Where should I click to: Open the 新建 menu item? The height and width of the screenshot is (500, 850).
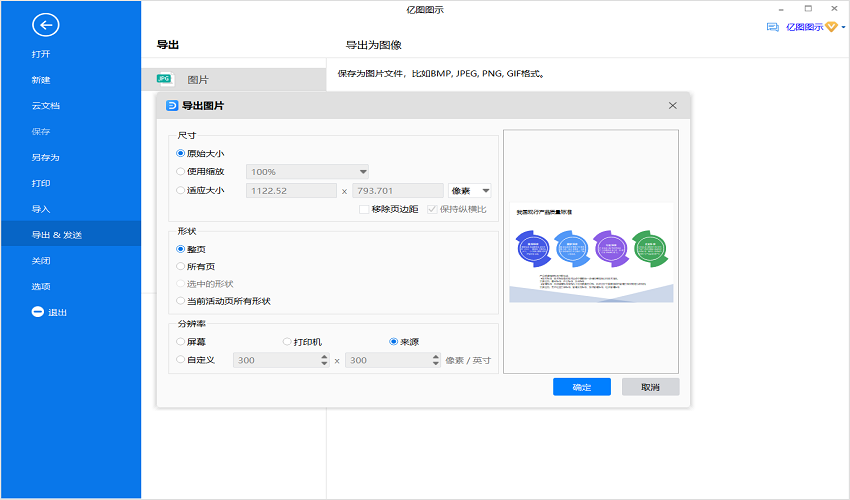41,80
